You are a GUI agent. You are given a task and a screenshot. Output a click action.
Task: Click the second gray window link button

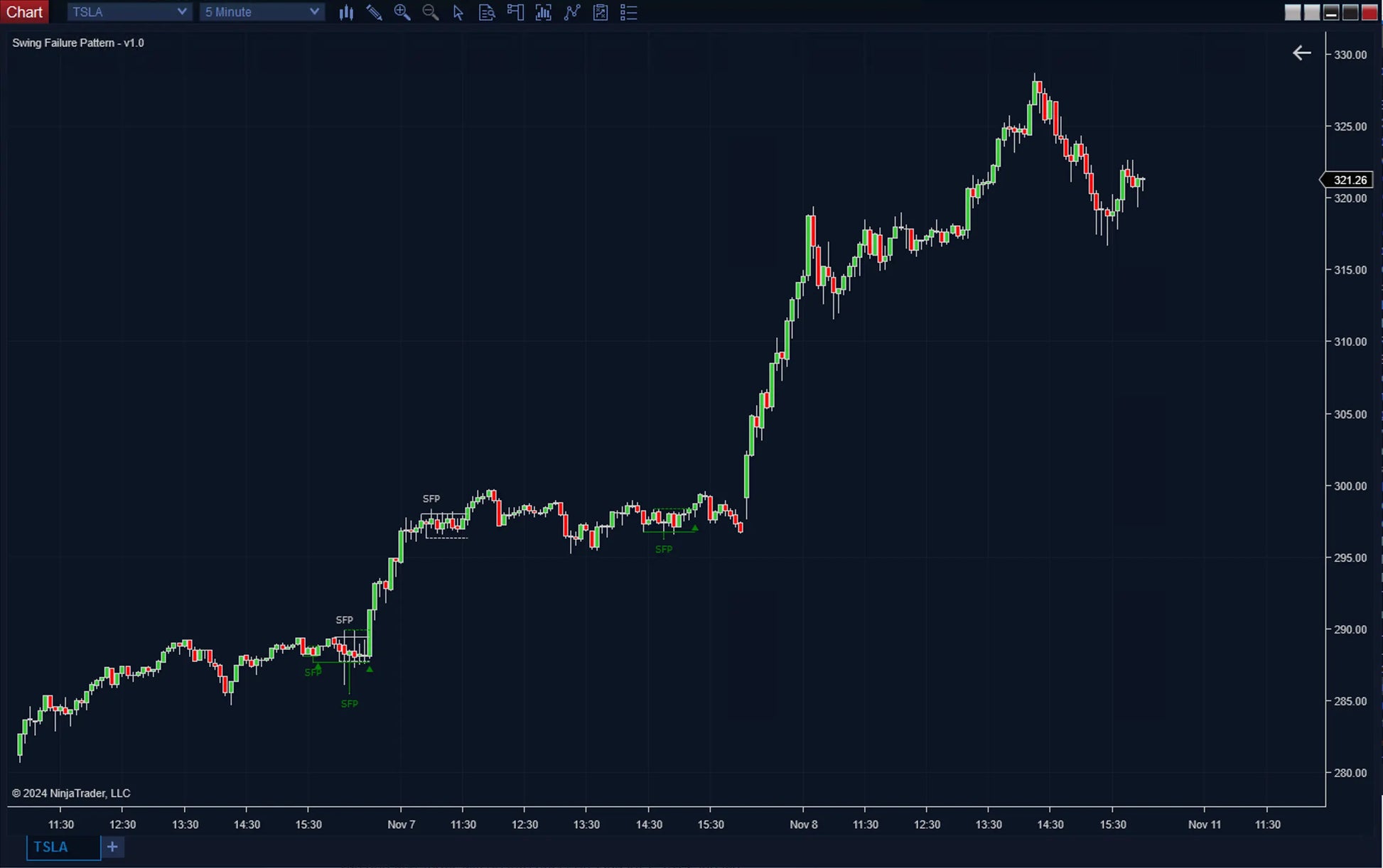(x=1312, y=12)
